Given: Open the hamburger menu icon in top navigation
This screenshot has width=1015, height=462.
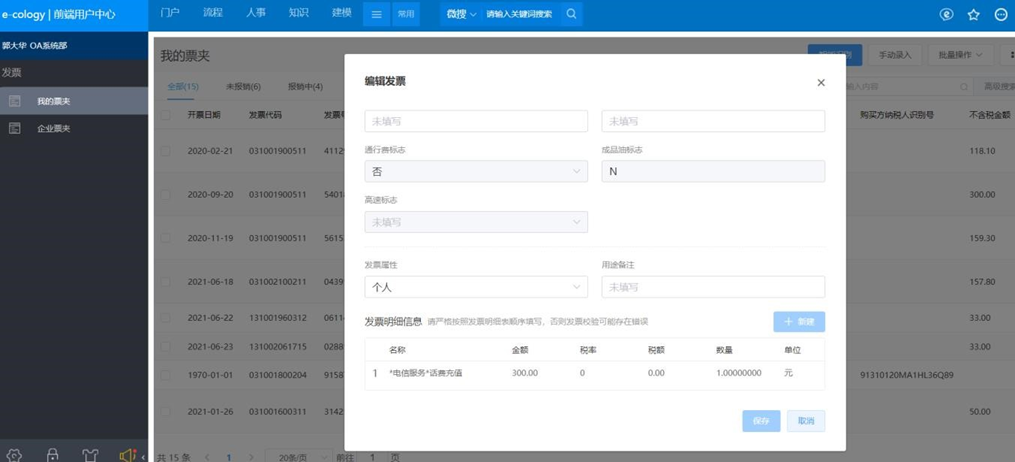Looking at the screenshot, I should coord(376,14).
